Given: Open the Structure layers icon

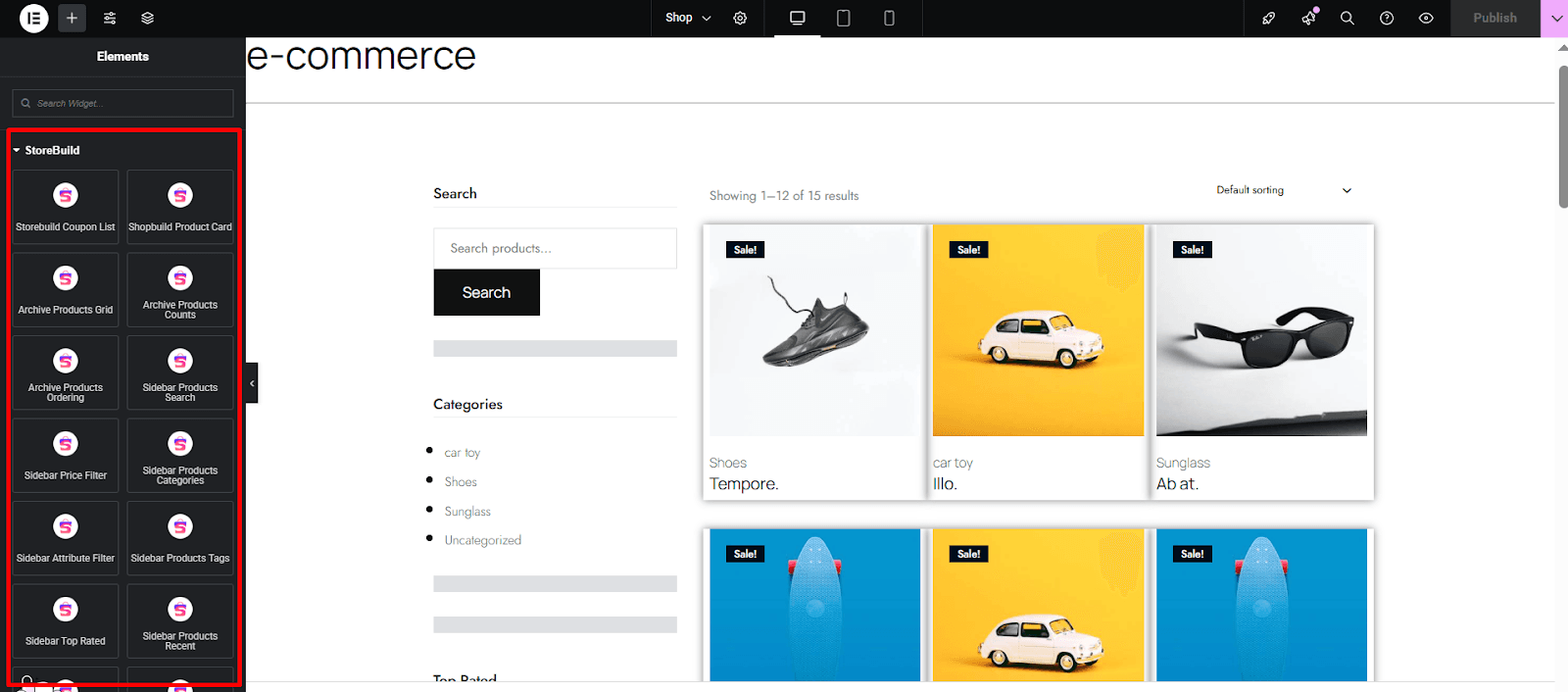Looking at the screenshot, I should pos(147,18).
